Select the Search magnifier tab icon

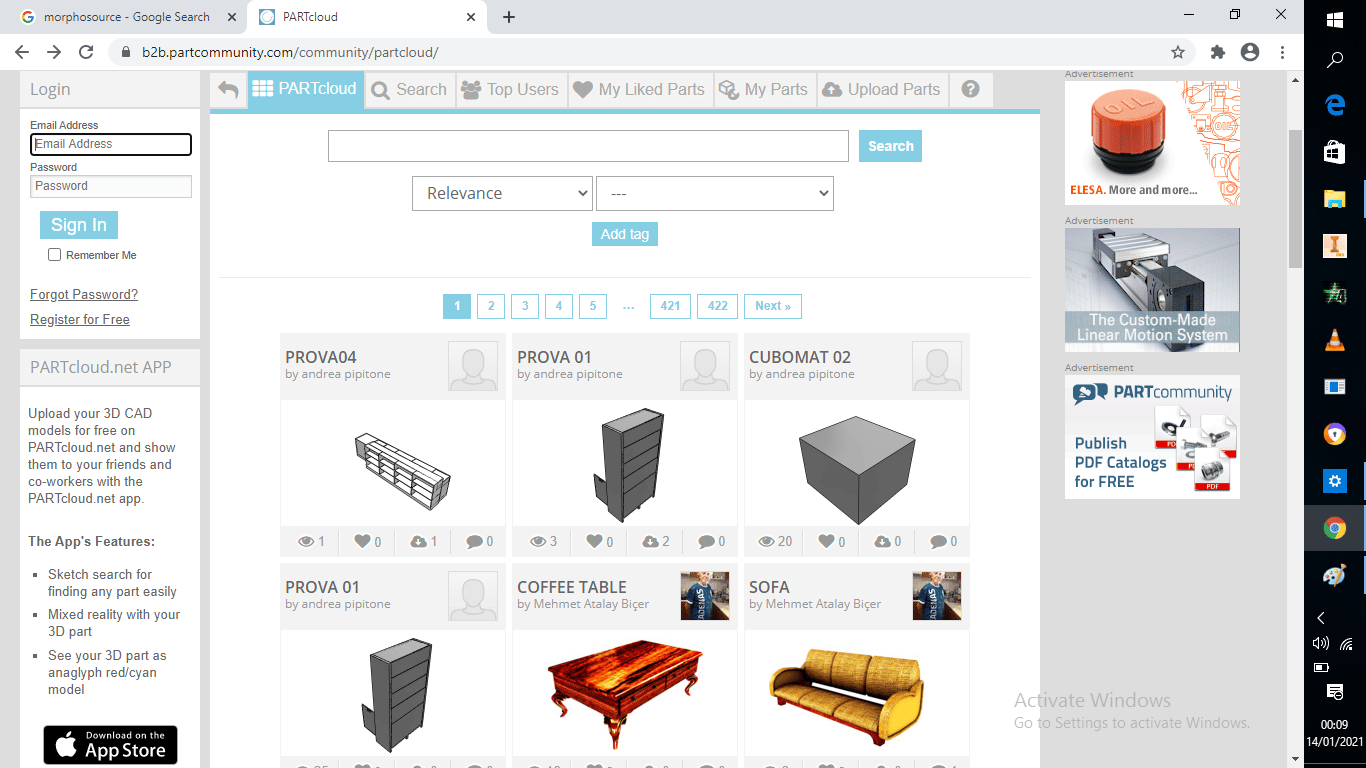tap(380, 89)
